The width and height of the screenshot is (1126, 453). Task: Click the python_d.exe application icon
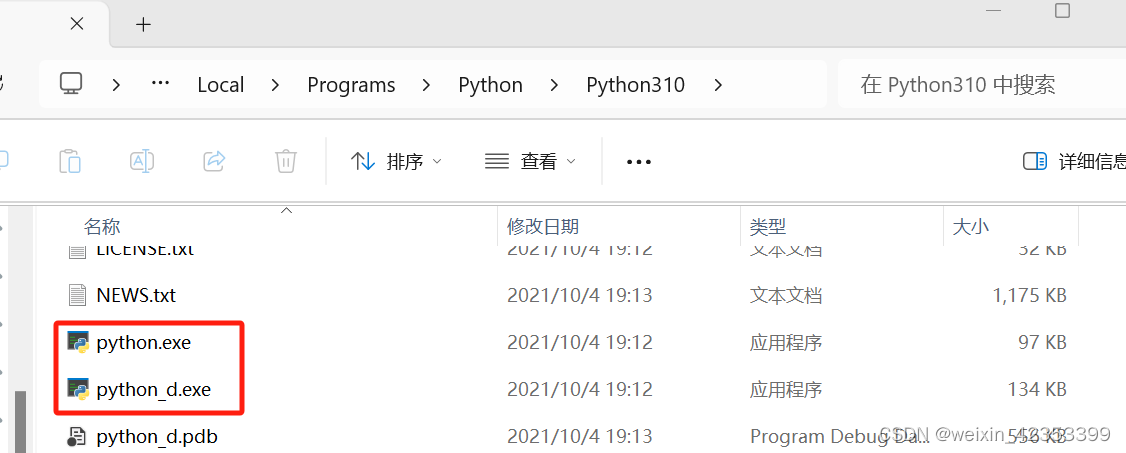78,389
